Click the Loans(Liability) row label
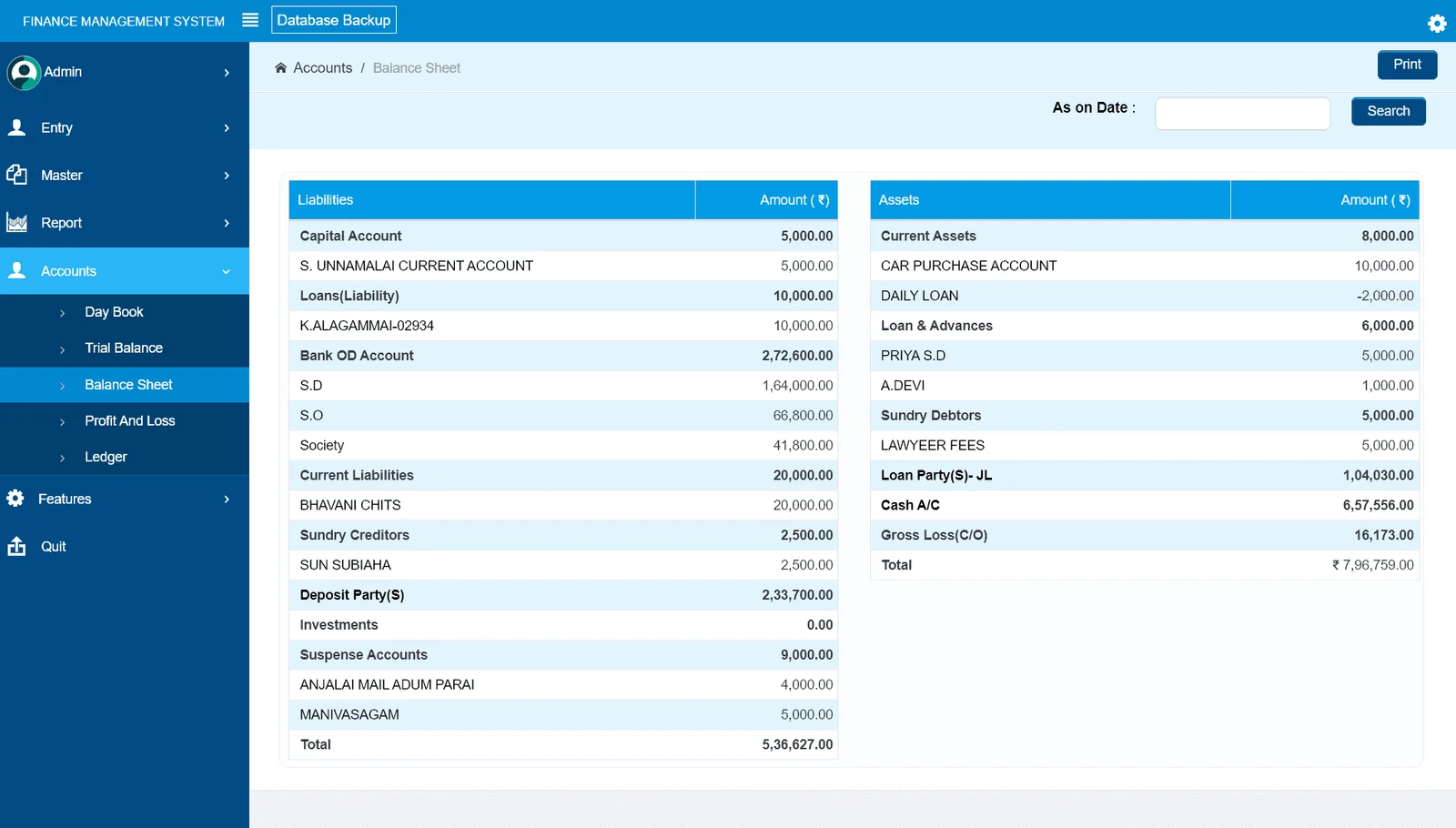 click(349, 296)
